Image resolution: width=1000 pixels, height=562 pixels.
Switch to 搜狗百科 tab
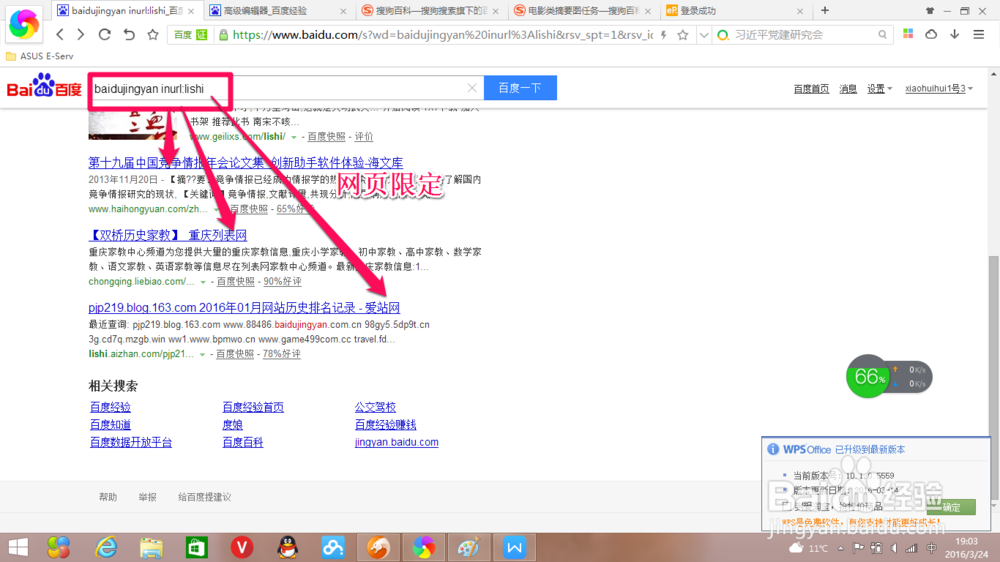coord(430,11)
